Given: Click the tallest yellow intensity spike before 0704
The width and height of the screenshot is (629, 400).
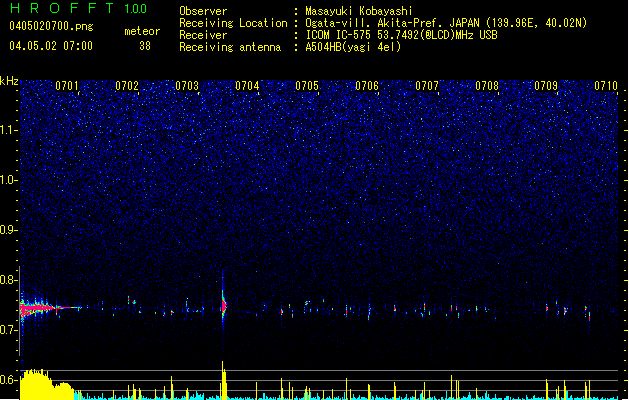Looking at the screenshot, I should tap(224, 380).
